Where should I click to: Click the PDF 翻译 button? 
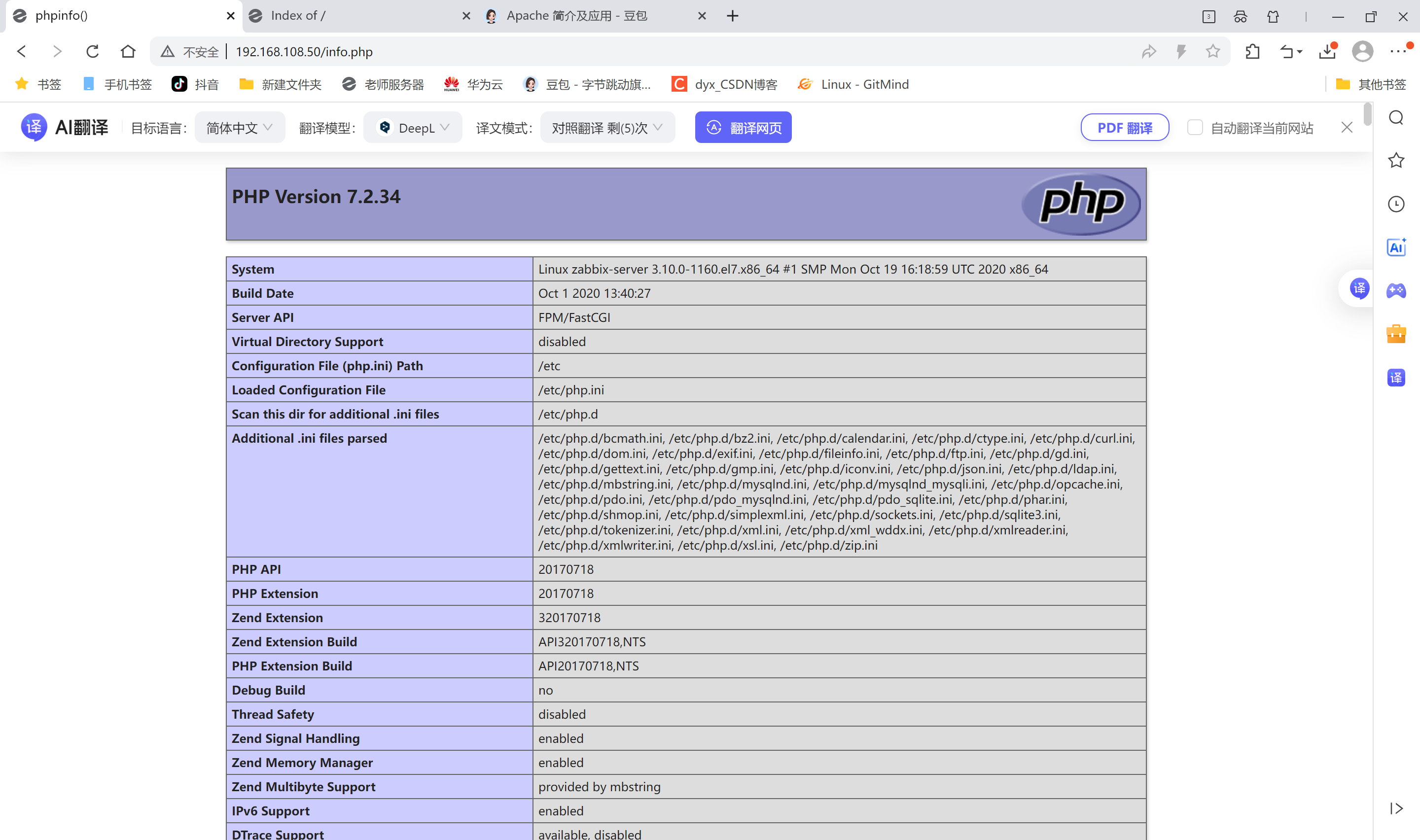click(x=1124, y=128)
